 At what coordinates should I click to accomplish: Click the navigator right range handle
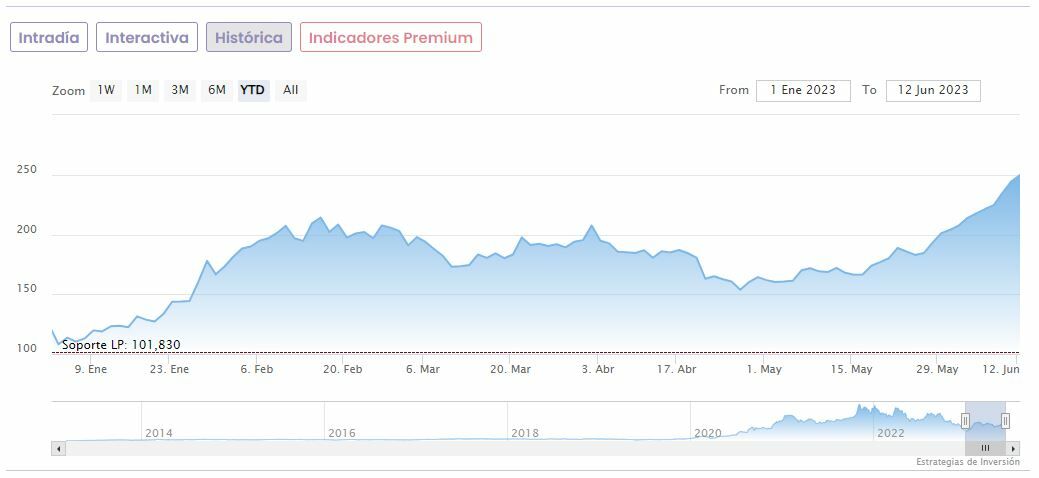[1005, 420]
